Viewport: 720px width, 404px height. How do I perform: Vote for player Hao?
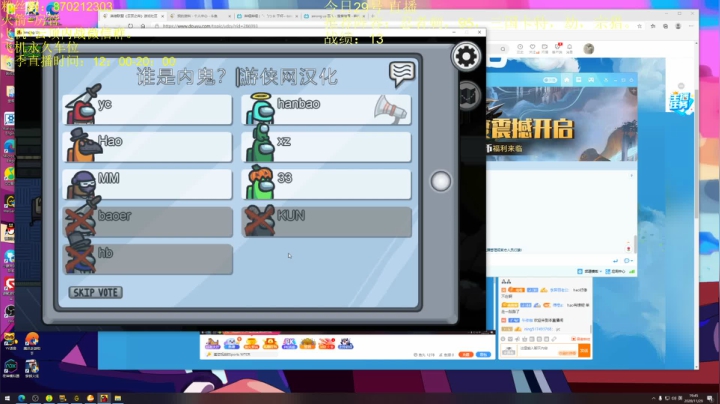click(x=147, y=147)
